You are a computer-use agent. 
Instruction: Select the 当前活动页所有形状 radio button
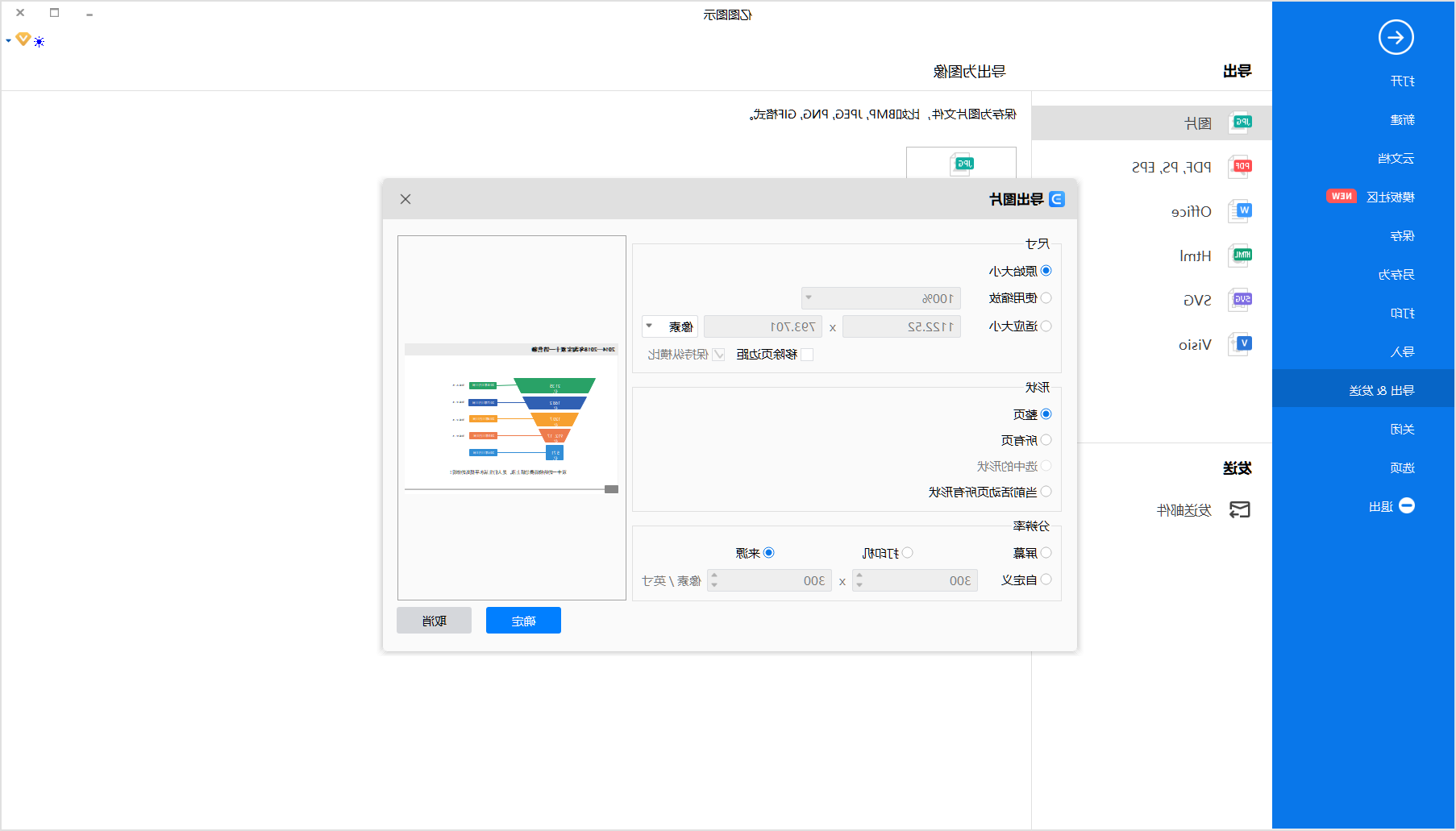point(1046,492)
